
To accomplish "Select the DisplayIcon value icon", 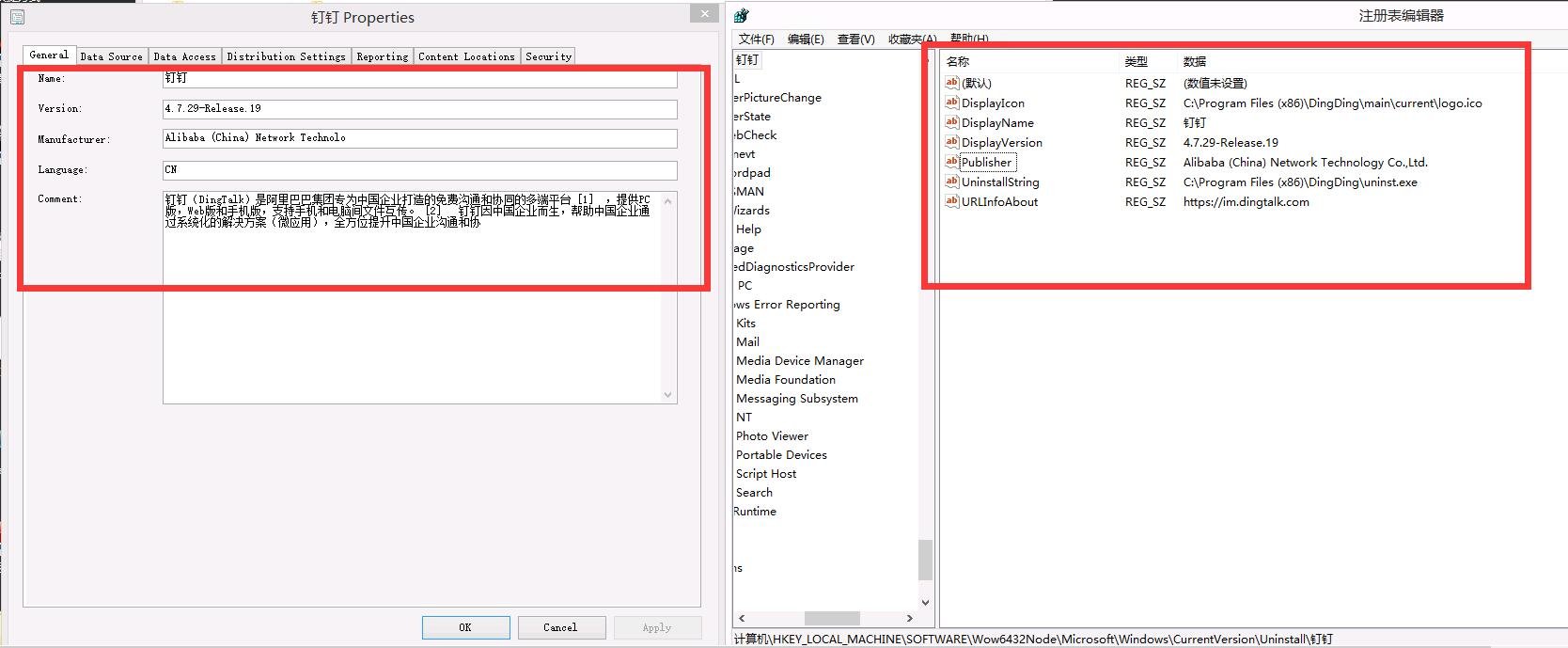I will coord(951,103).
